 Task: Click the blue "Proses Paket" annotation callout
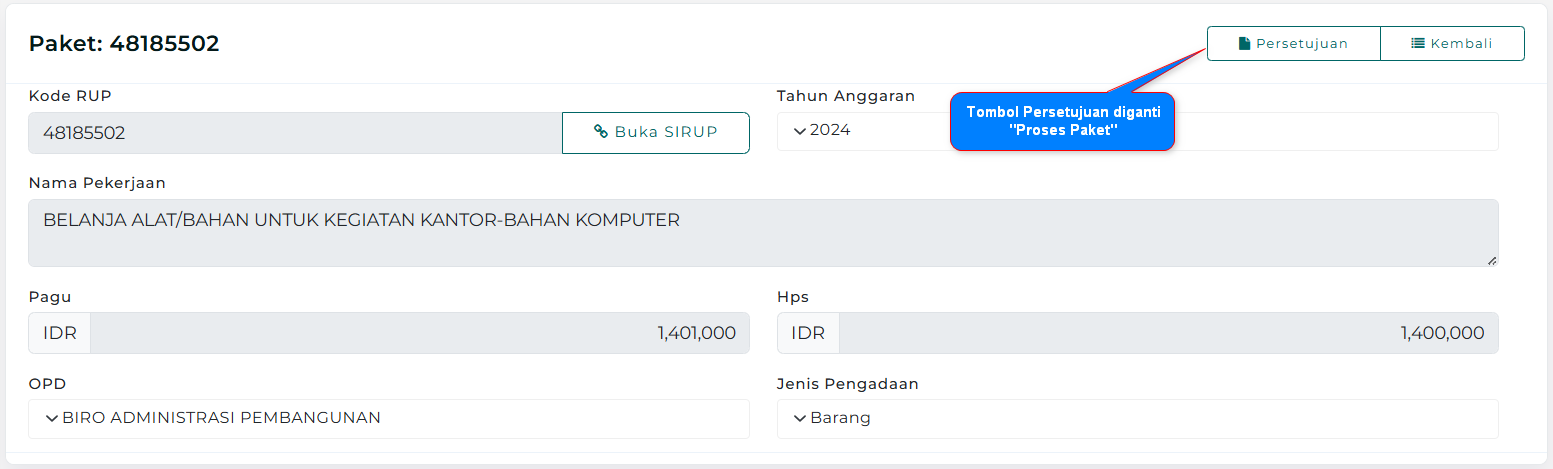[x=1062, y=121]
